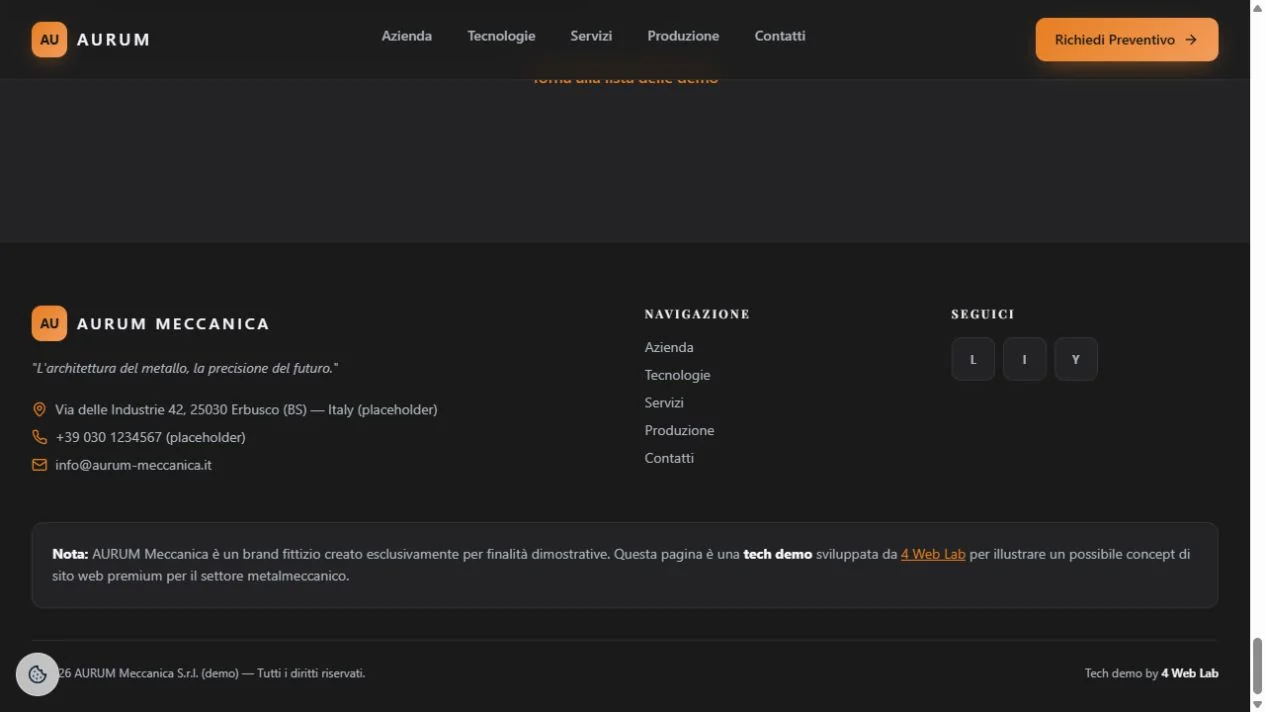Follow the footer Azienda link
This screenshot has height=712, width=1265.
coord(669,347)
